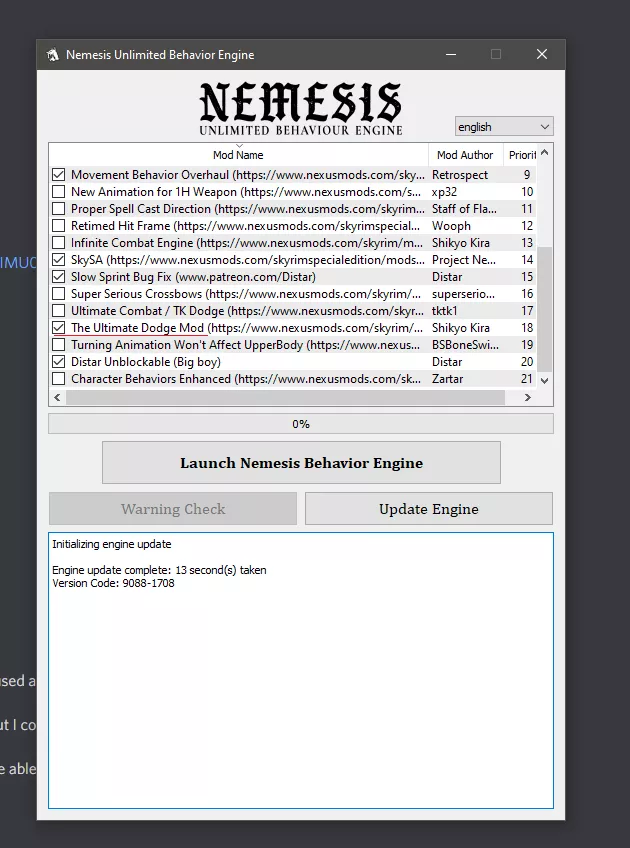
Task: Click author name Shikyo Kira on priority 13 row
Action: [461, 243]
